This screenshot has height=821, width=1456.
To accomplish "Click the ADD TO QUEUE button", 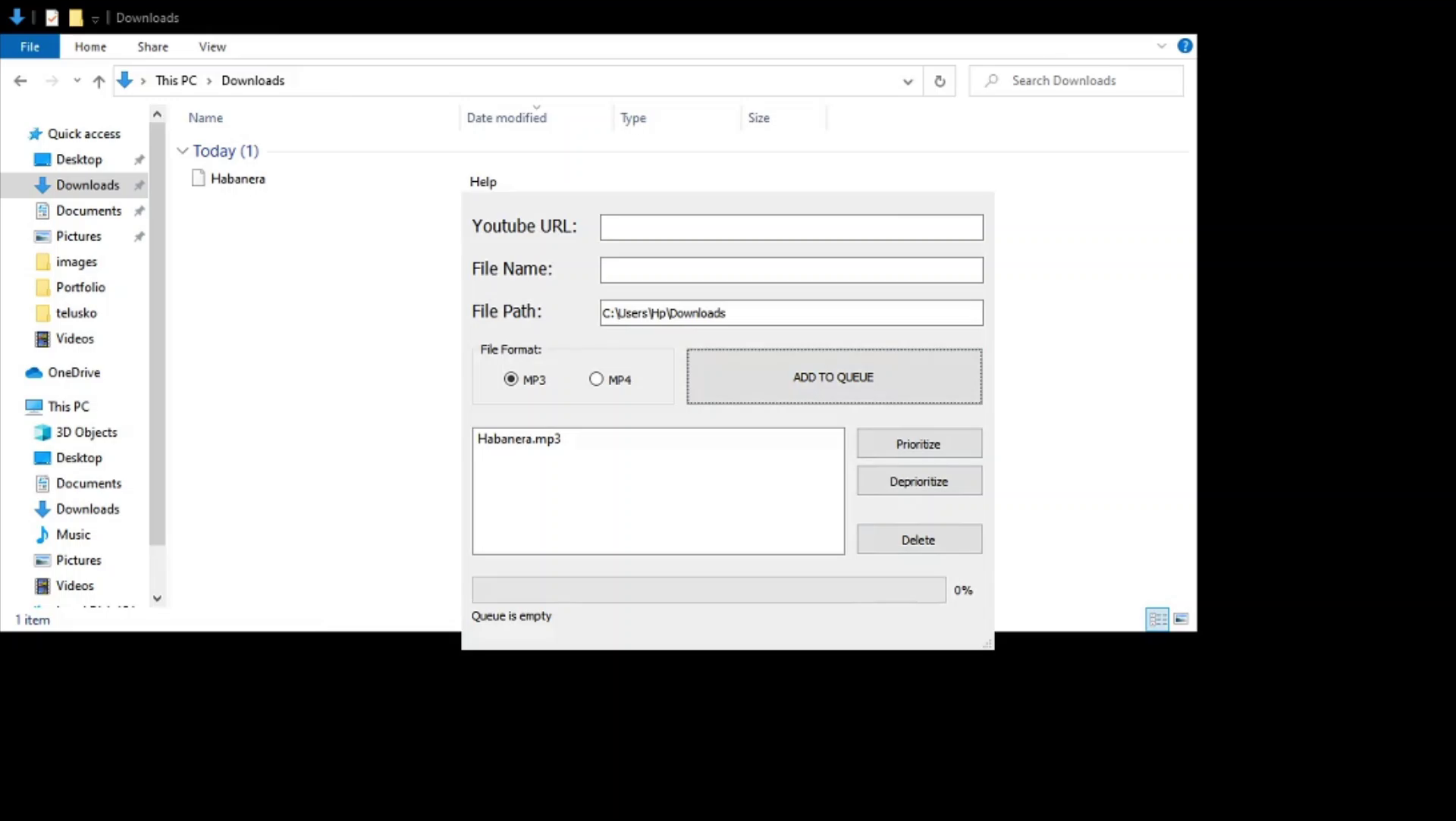I will click(834, 377).
